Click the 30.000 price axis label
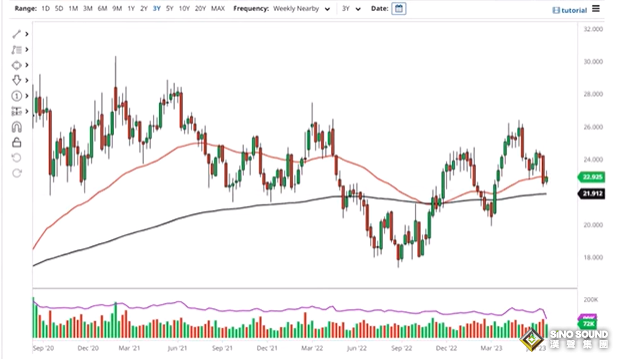The width and height of the screenshot is (618, 361). pos(593,62)
